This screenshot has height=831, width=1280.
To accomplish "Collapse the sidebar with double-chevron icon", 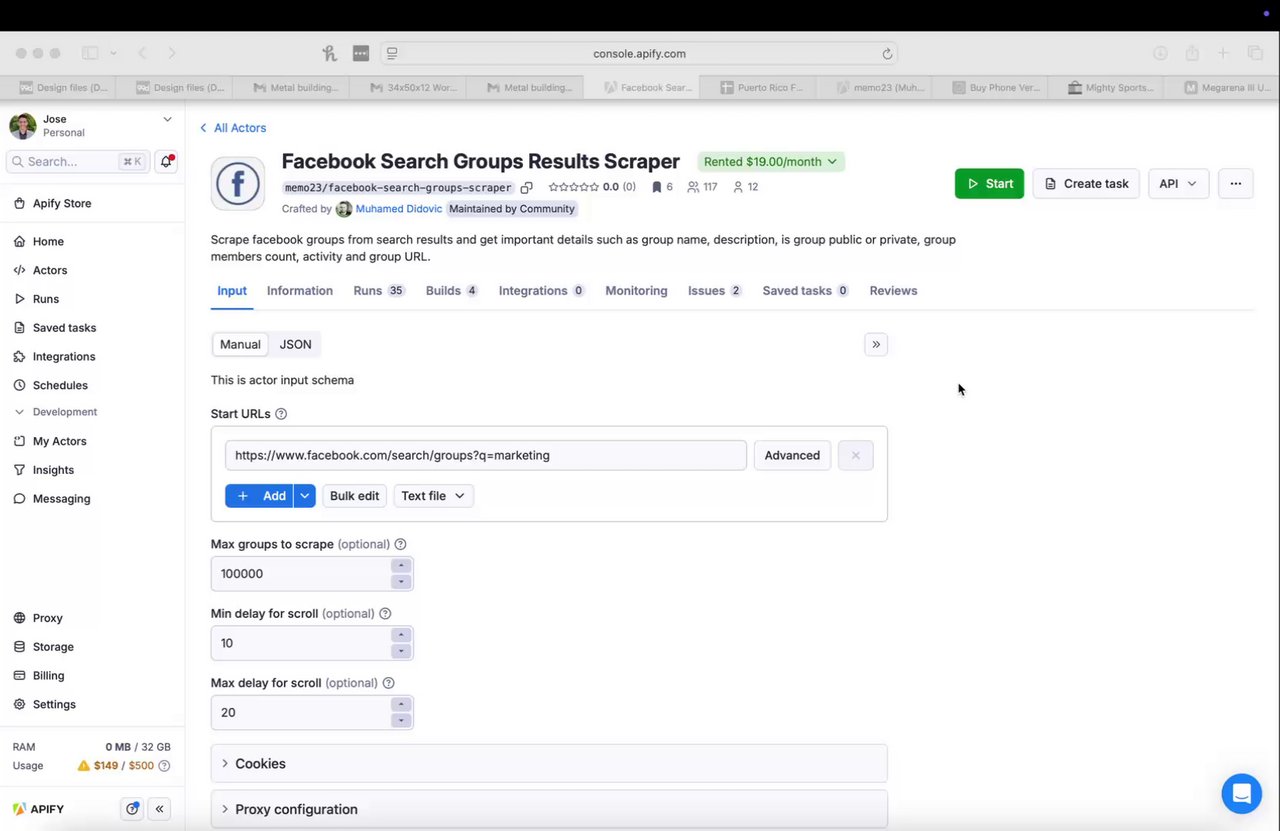I will (x=160, y=809).
